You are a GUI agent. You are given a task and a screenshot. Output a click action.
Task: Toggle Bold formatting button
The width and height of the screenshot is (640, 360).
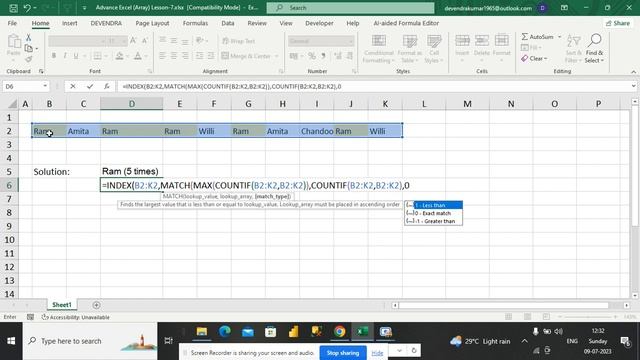click(x=53, y=56)
